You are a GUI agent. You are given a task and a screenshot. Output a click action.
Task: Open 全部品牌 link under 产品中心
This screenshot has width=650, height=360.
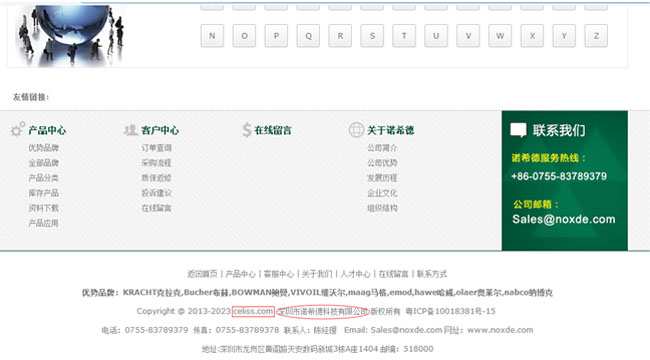44,163
